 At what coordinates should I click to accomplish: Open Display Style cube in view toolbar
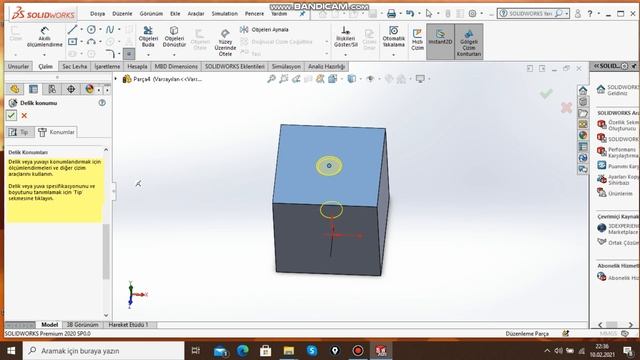tap(351, 79)
